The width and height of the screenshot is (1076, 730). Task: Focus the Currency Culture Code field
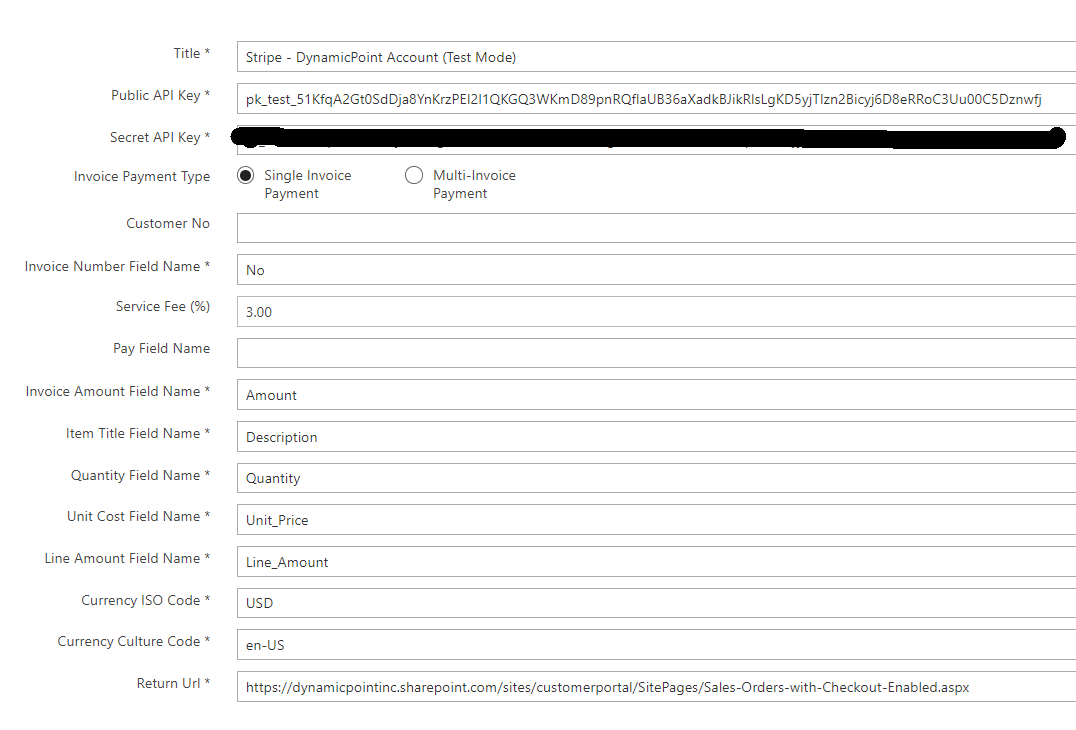coord(656,644)
